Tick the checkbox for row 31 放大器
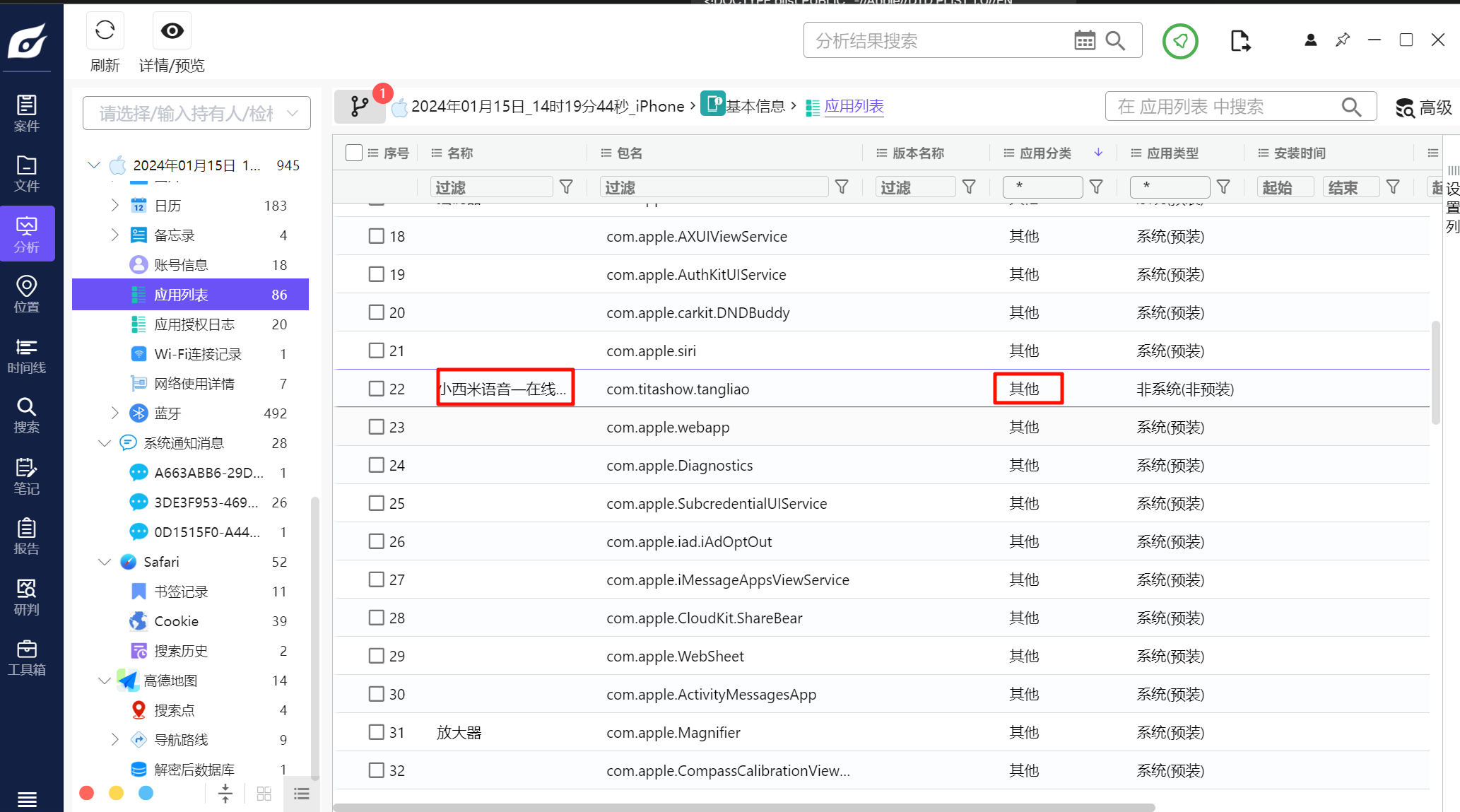 click(x=376, y=732)
